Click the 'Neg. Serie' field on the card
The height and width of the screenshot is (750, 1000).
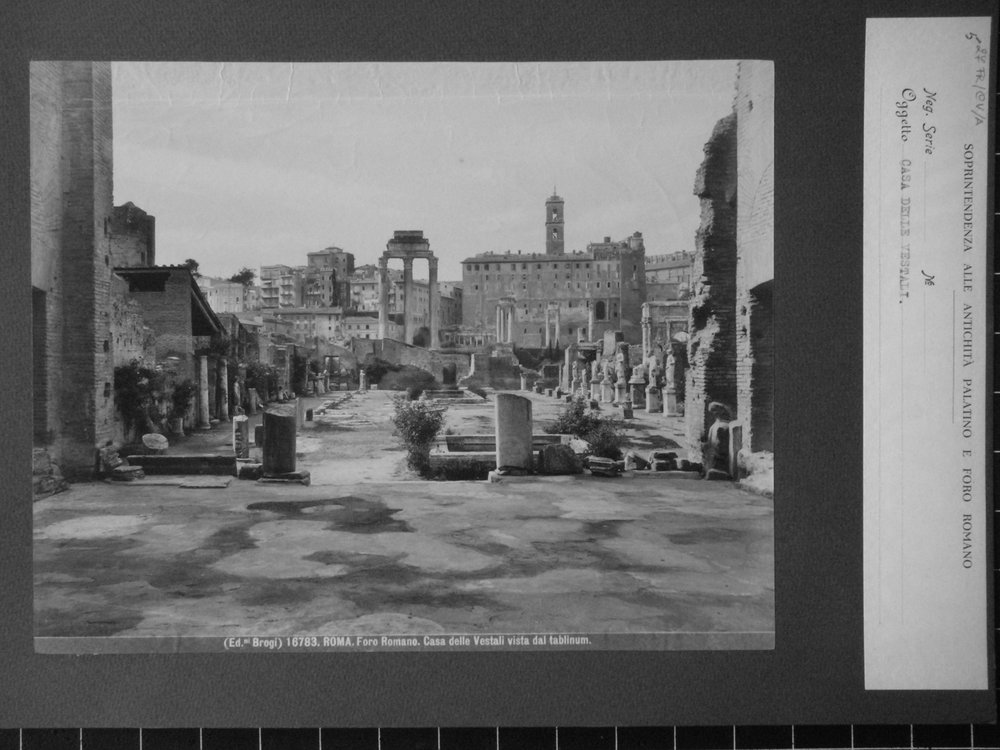[929, 121]
